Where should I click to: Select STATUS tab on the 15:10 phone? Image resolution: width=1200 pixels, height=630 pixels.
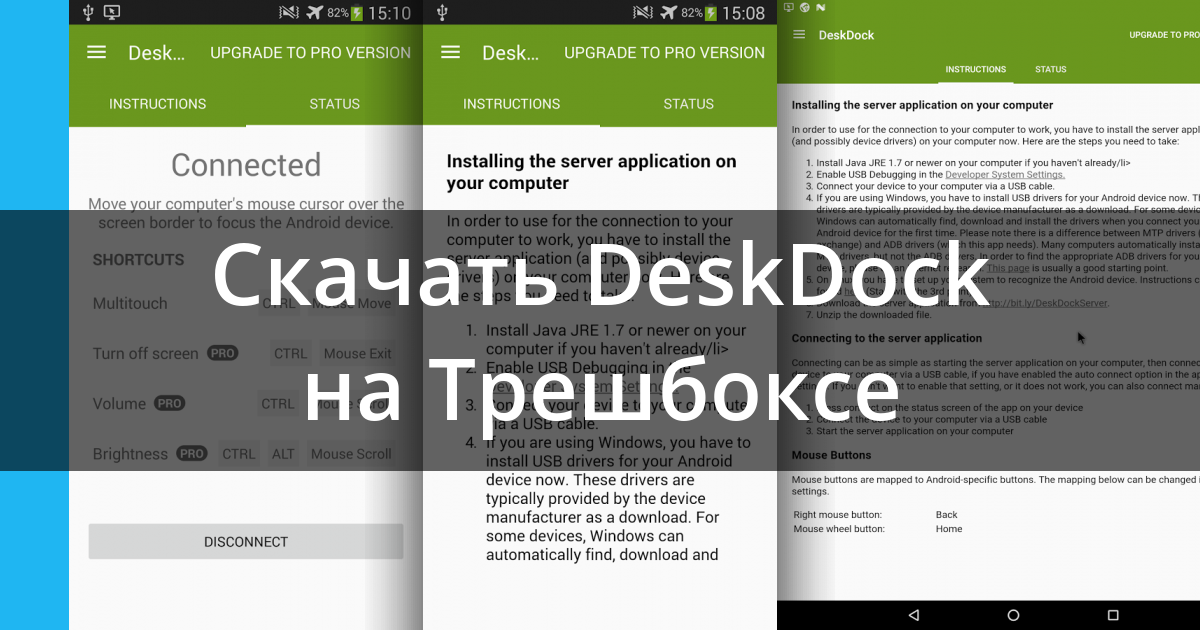click(x=335, y=103)
